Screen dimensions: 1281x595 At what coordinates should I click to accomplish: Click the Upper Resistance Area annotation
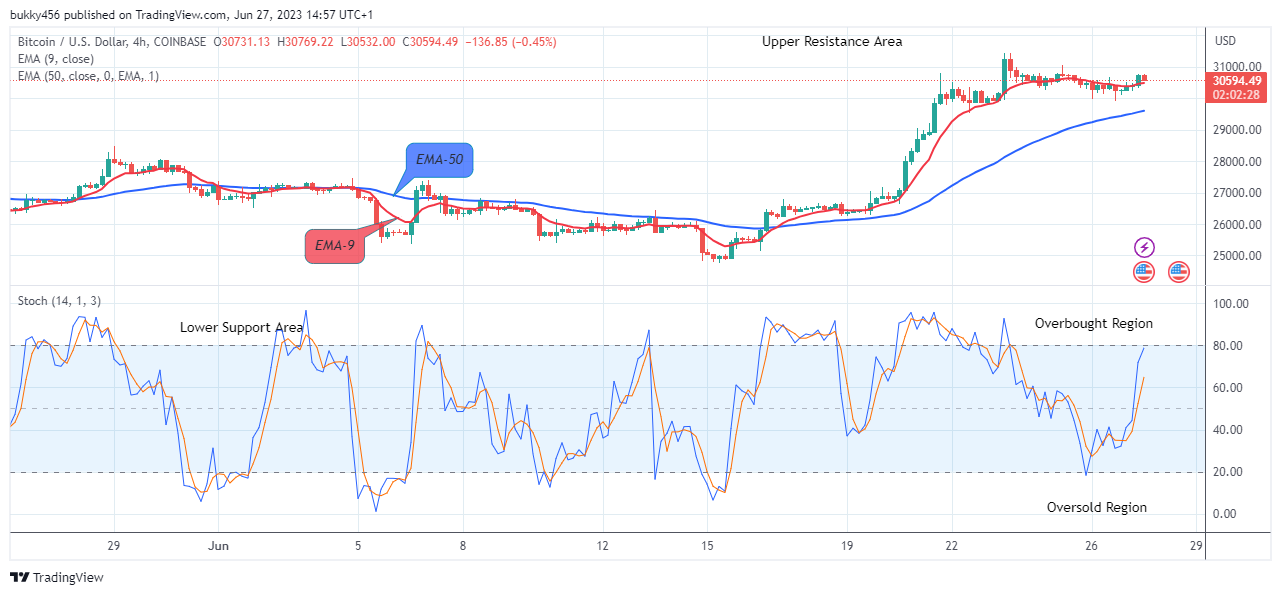click(832, 42)
